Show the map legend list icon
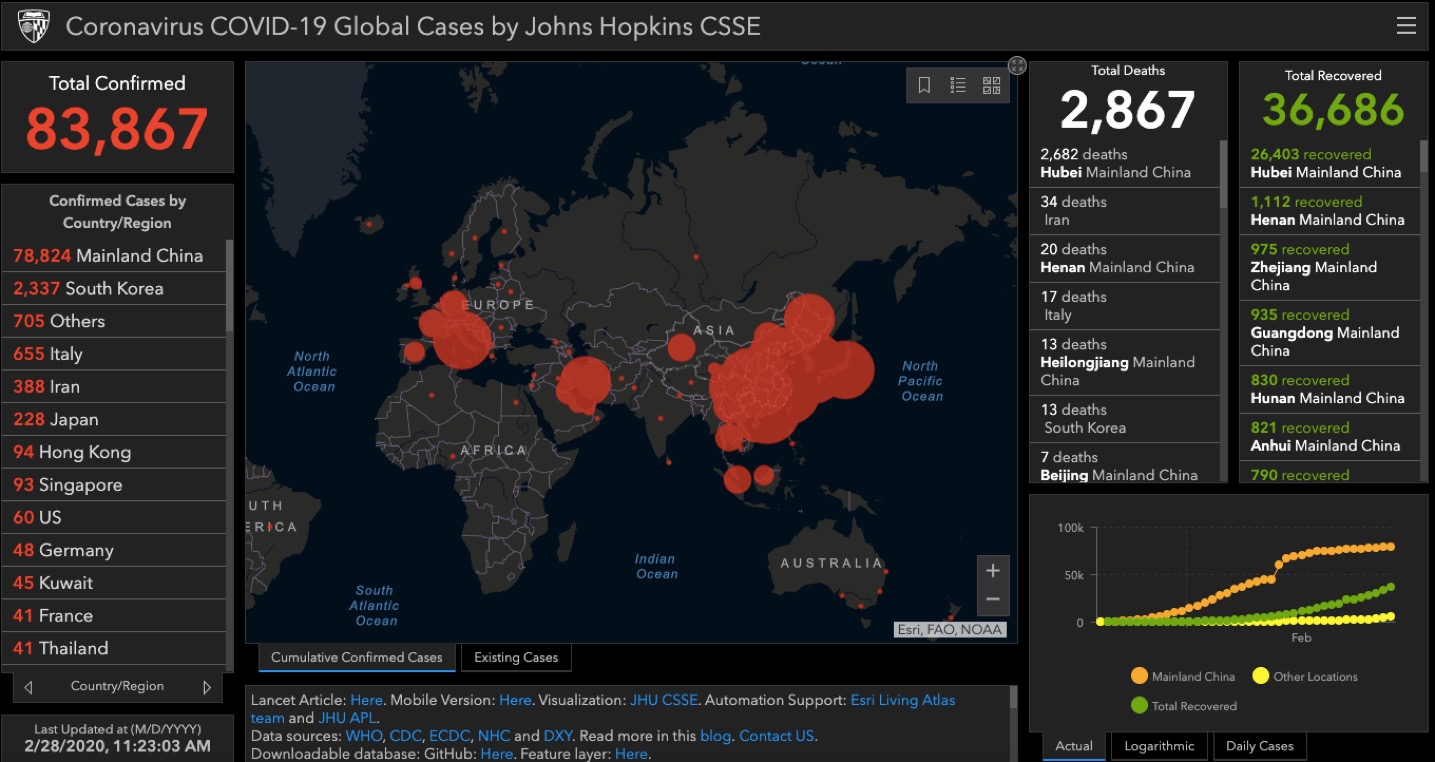The width and height of the screenshot is (1435, 762). pyautogui.click(x=958, y=86)
